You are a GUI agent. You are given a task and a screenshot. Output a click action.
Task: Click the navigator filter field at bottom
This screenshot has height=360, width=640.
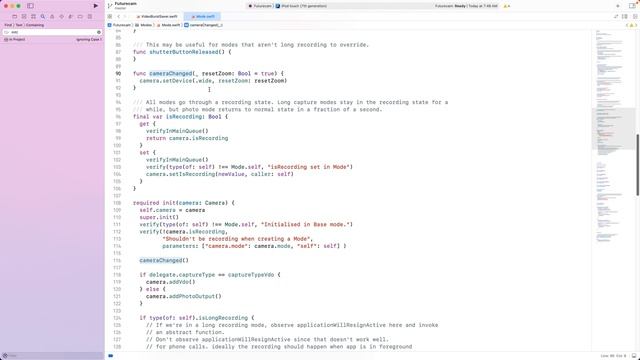point(52,356)
